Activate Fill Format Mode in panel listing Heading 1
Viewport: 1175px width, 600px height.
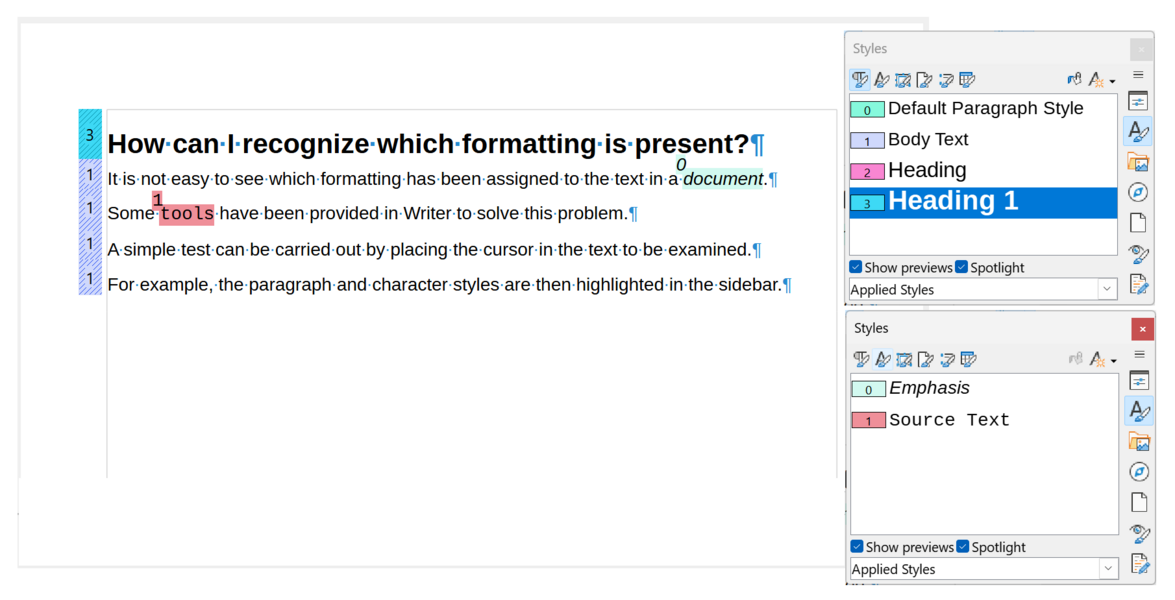click(1075, 79)
